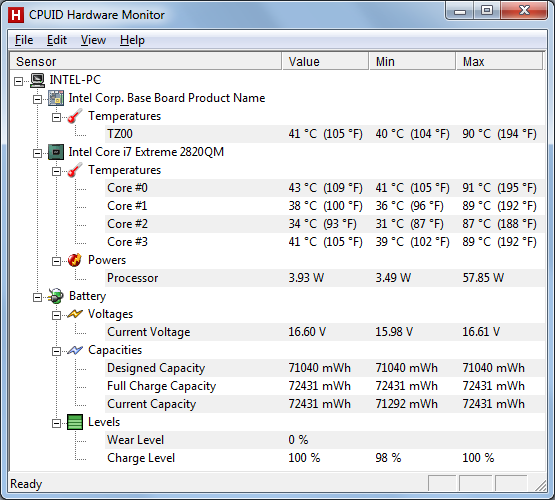Click the Voltages label

point(110,314)
